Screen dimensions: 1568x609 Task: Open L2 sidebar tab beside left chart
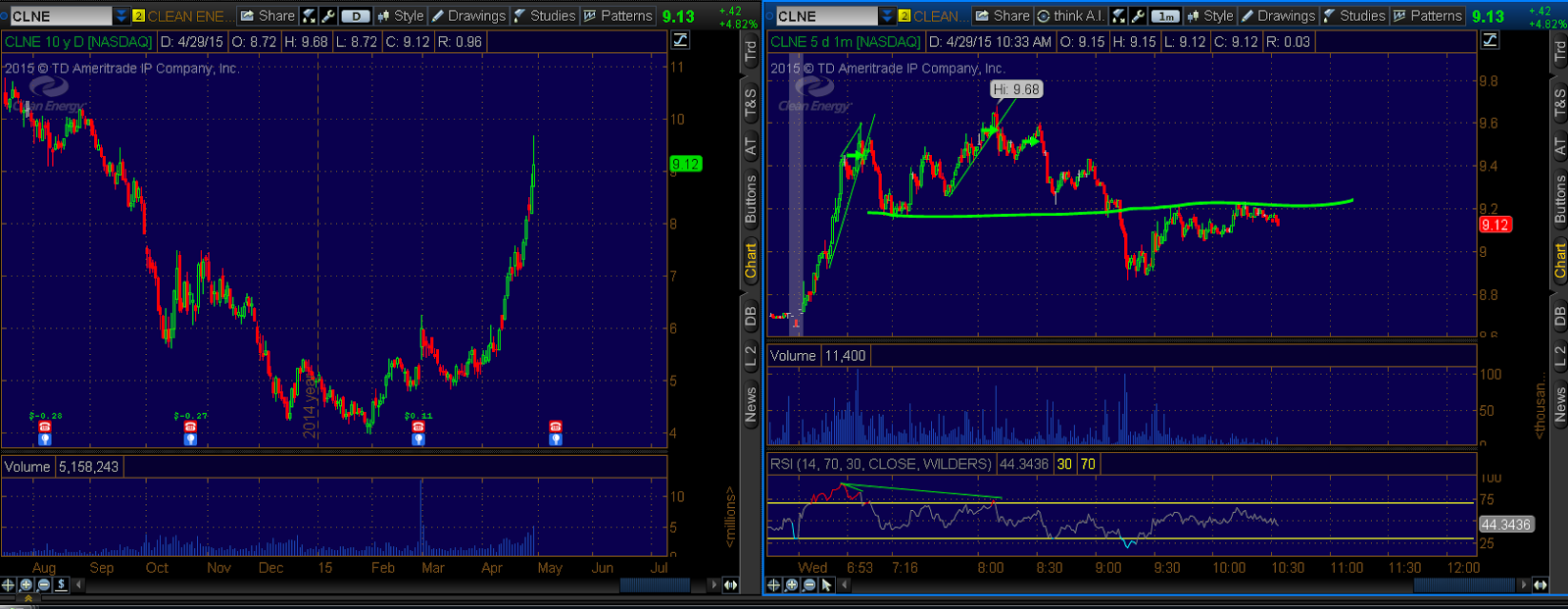tap(751, 357)
